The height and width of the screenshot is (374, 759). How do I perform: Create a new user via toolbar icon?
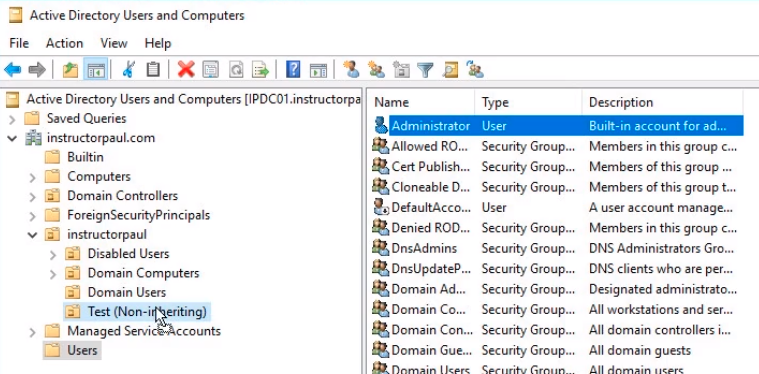351,70
